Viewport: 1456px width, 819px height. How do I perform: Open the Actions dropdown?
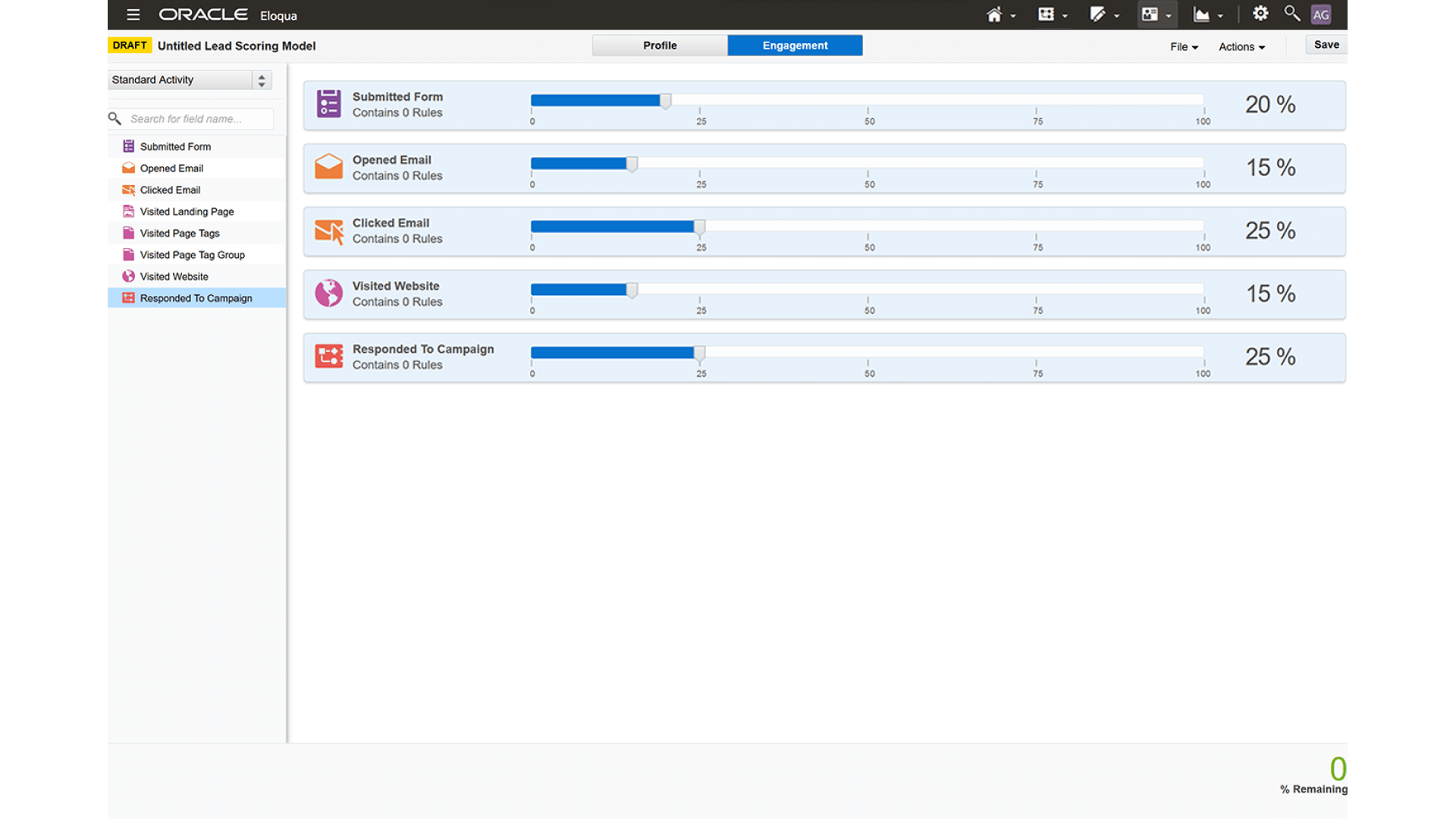tap(1241, 46)
